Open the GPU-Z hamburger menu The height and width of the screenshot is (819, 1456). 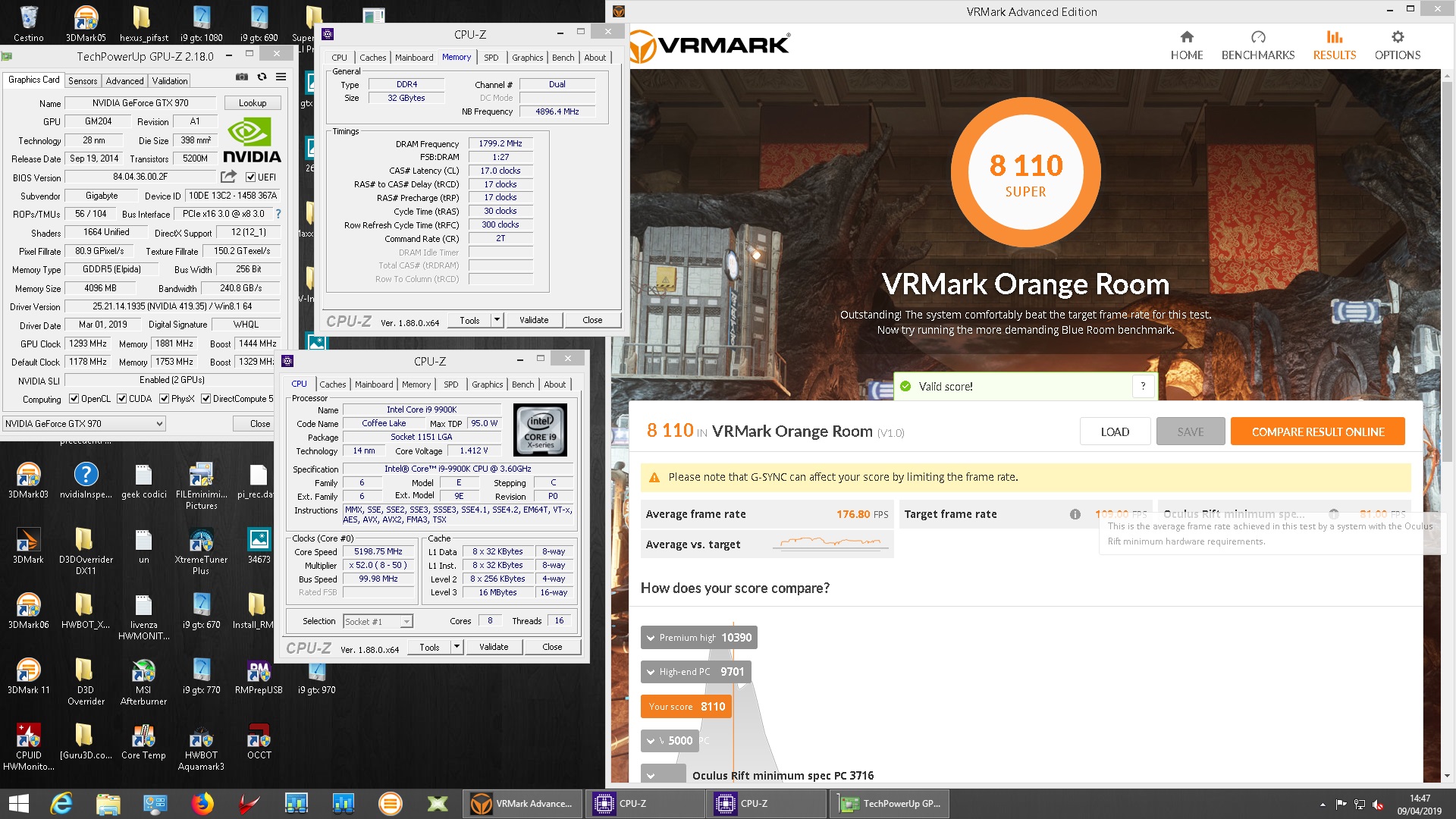281,77
